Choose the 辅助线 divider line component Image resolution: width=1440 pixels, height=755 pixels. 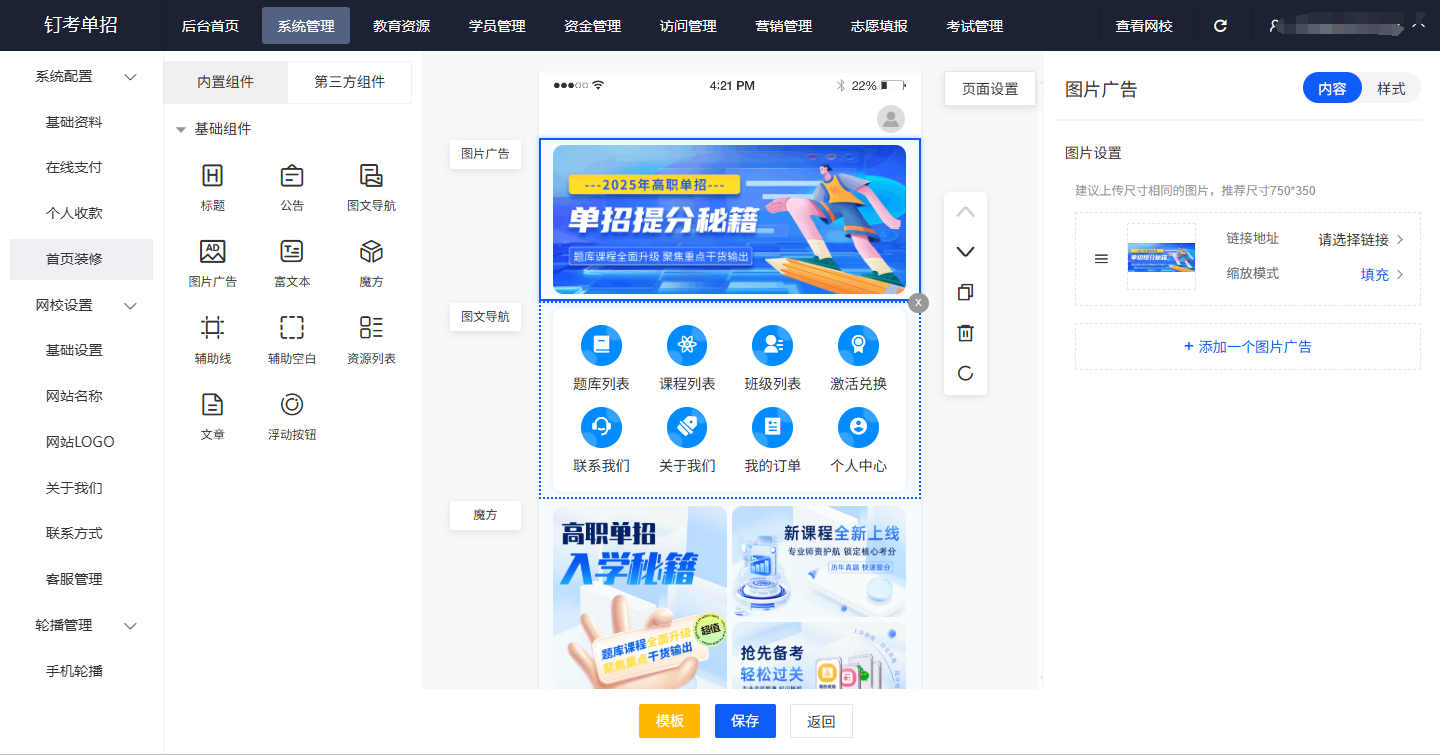pyautogui.click(x=212, y=328)
